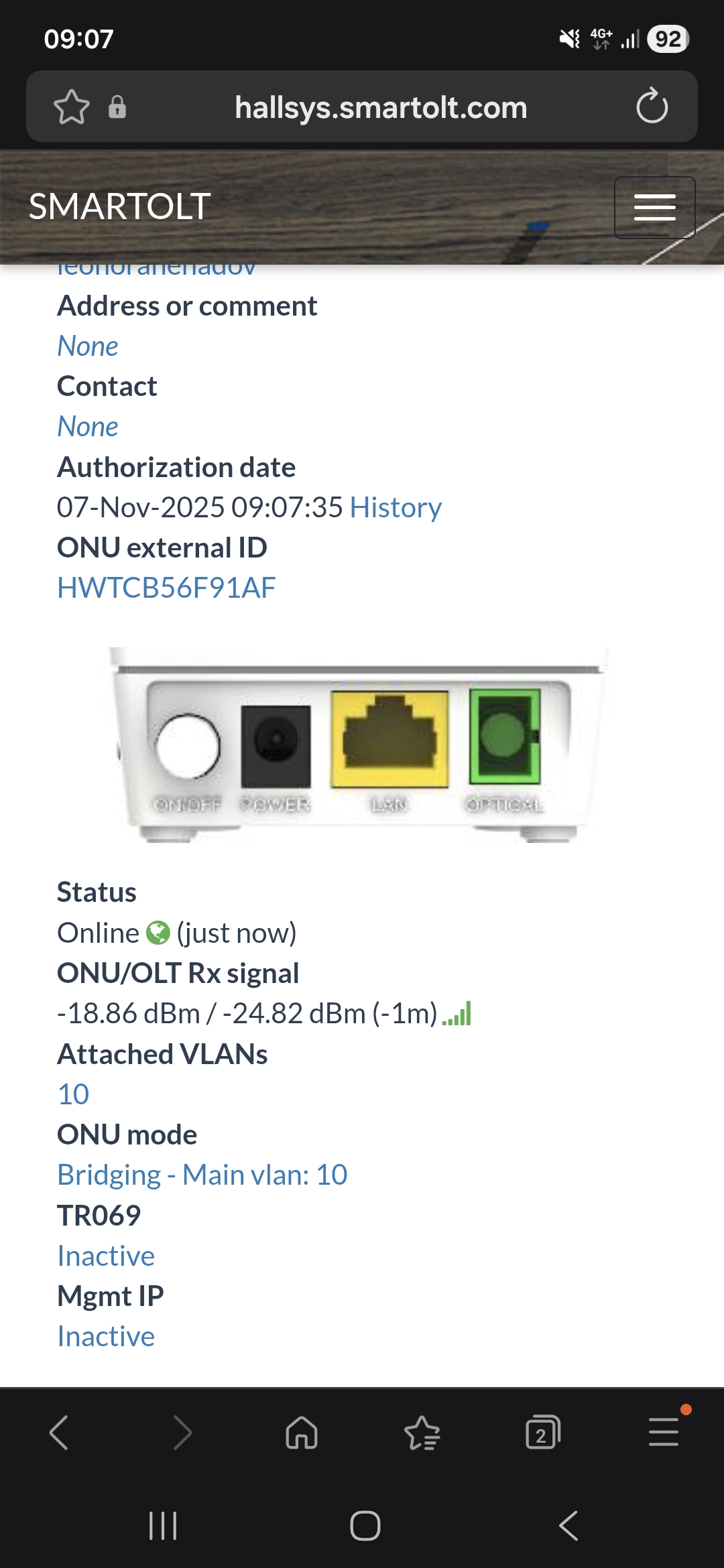Viewport: 724px width, 1568px height.
Task: Click the green online status globe icon
Action: pos(158,933)
